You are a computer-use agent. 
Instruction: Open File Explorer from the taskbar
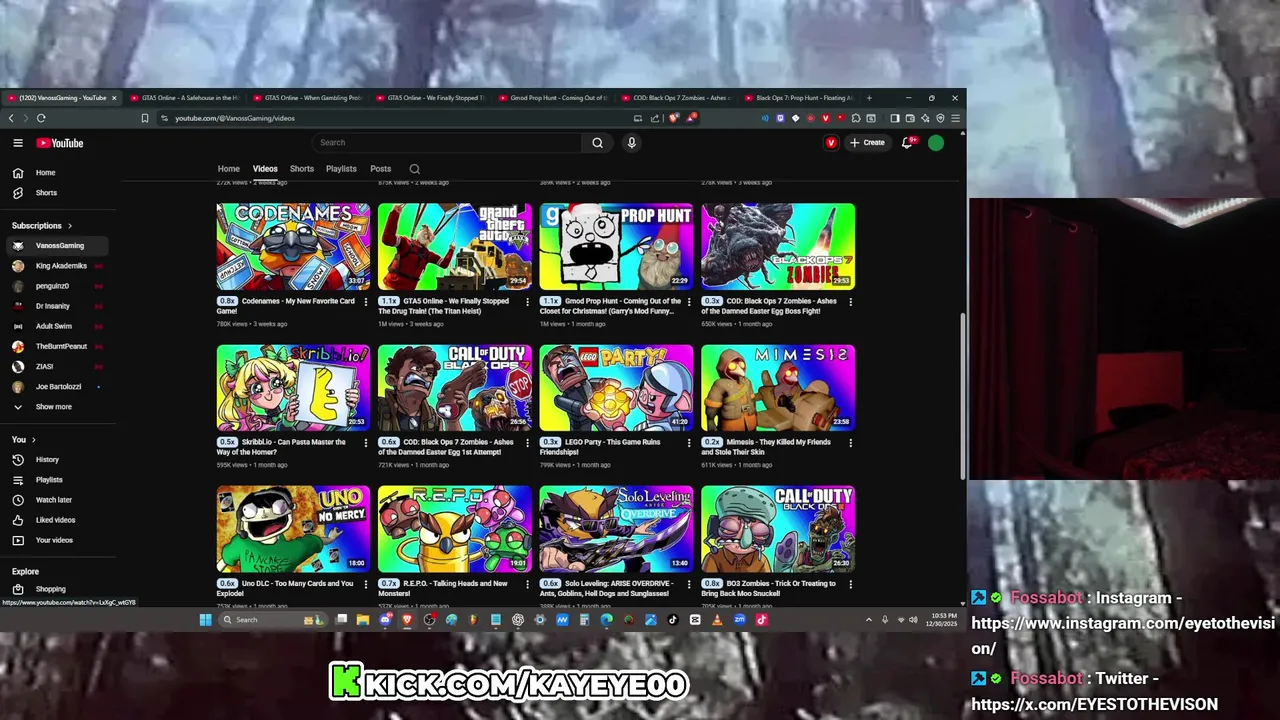pyautogui.click(x=363, y=620)
